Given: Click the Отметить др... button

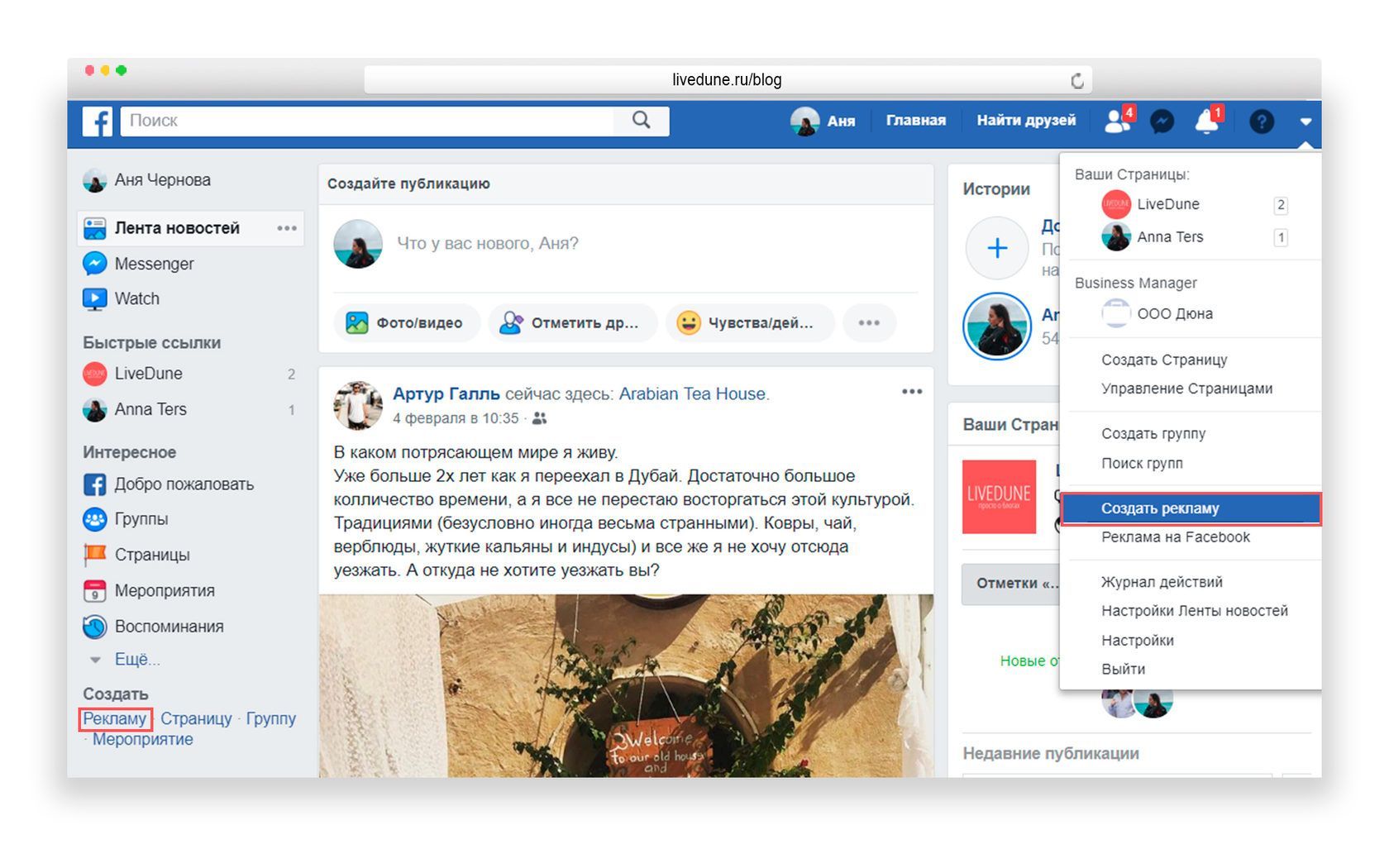Looking at the screenshot, I should click(x=572, y=323).
